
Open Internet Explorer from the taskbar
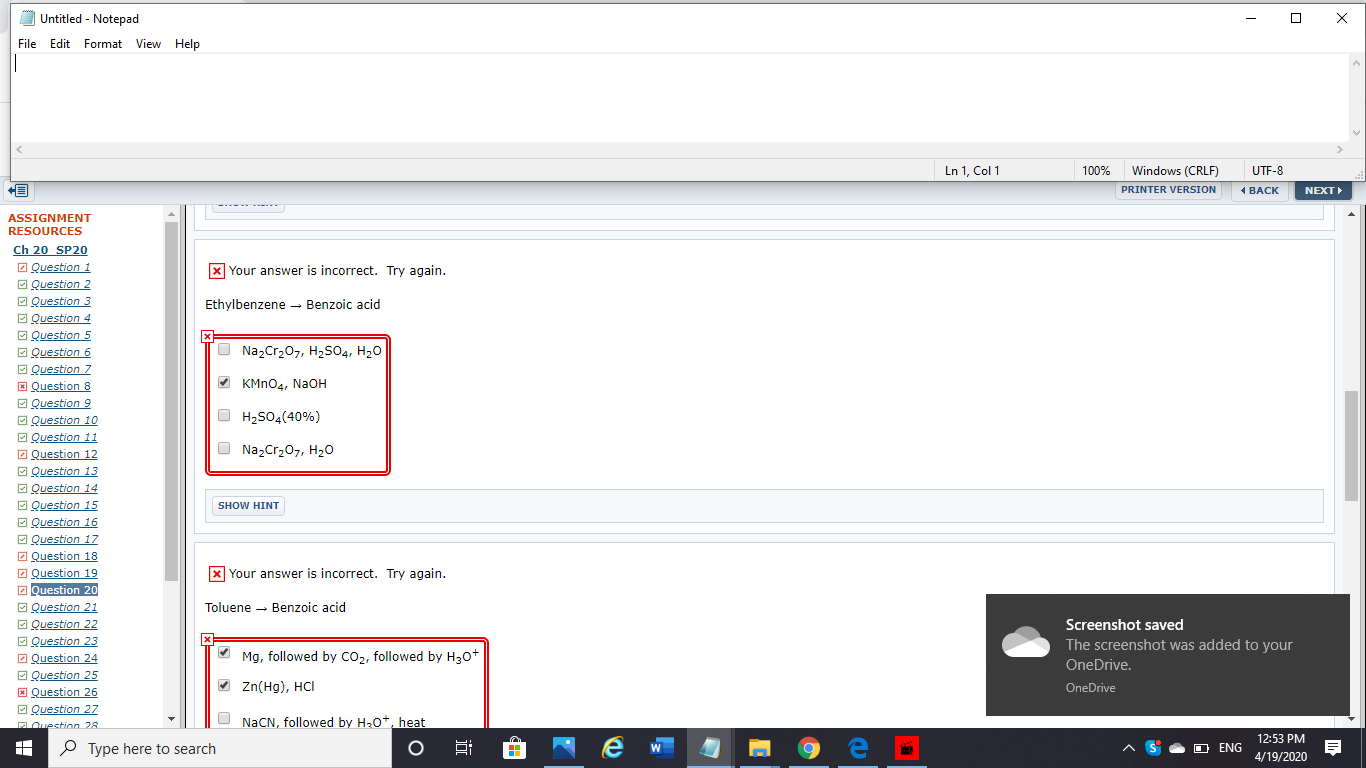point(612,748)
